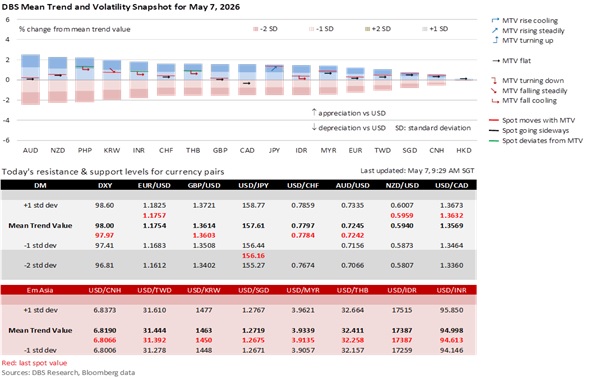
Task: Click the DXY mean trend value 98.00
Action: pos(105,226)
